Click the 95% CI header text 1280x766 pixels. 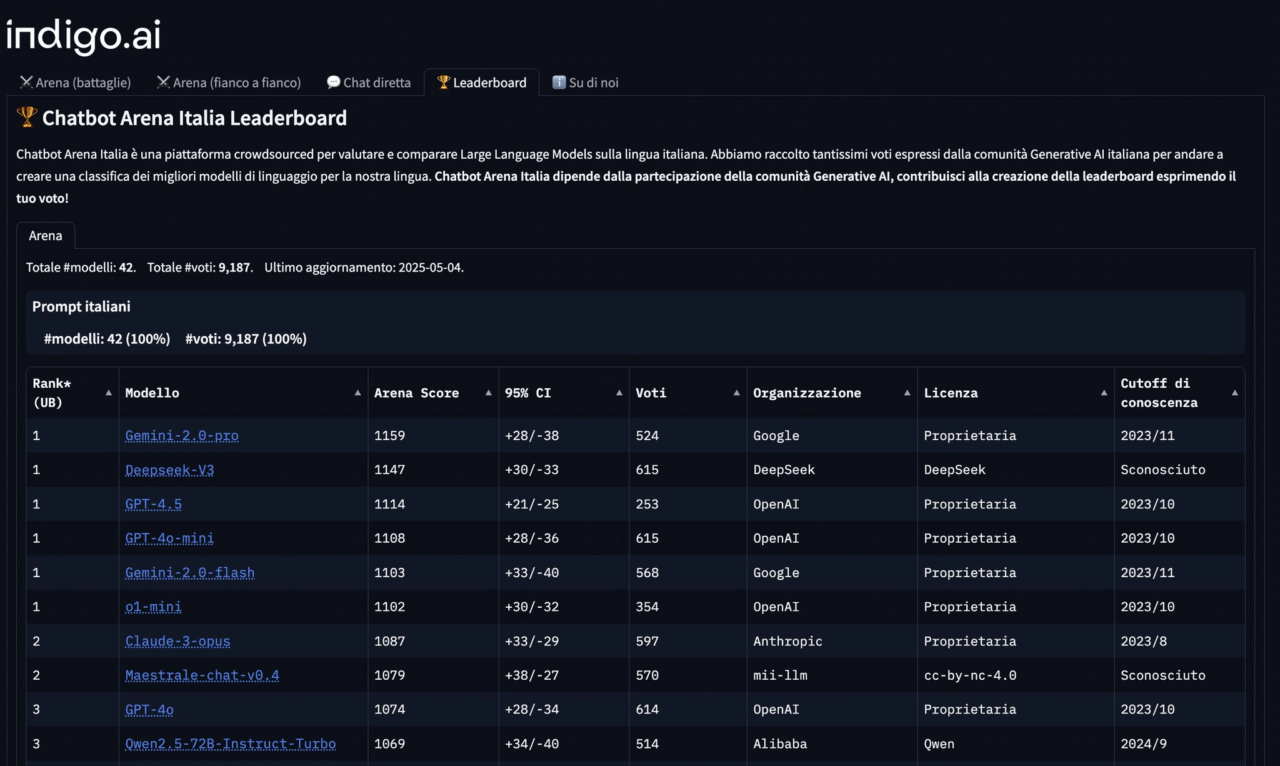[x=528, y=393]
